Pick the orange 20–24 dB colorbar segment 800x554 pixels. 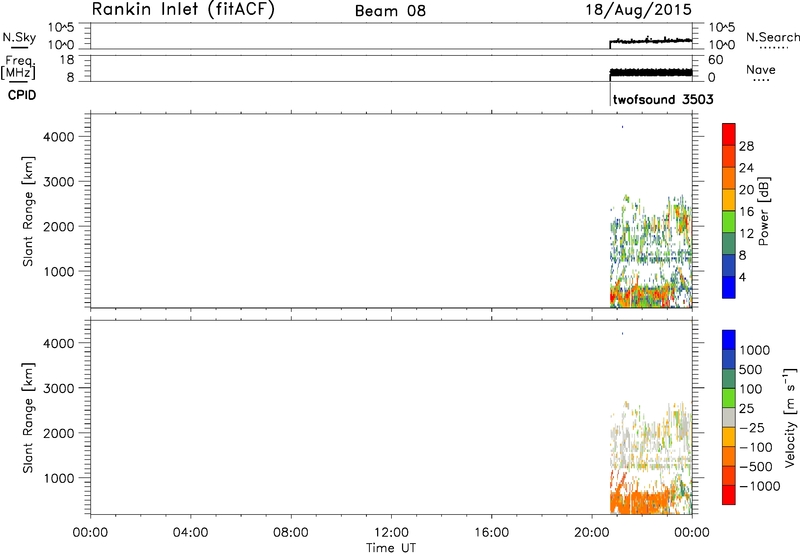tap(729, 178)
